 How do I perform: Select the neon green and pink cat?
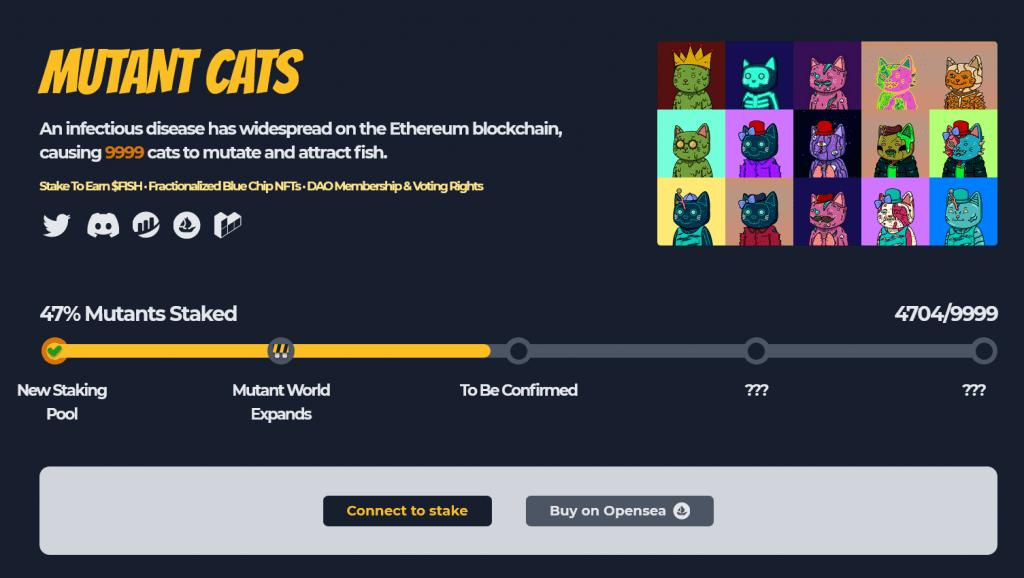click(x=895, y=75)
